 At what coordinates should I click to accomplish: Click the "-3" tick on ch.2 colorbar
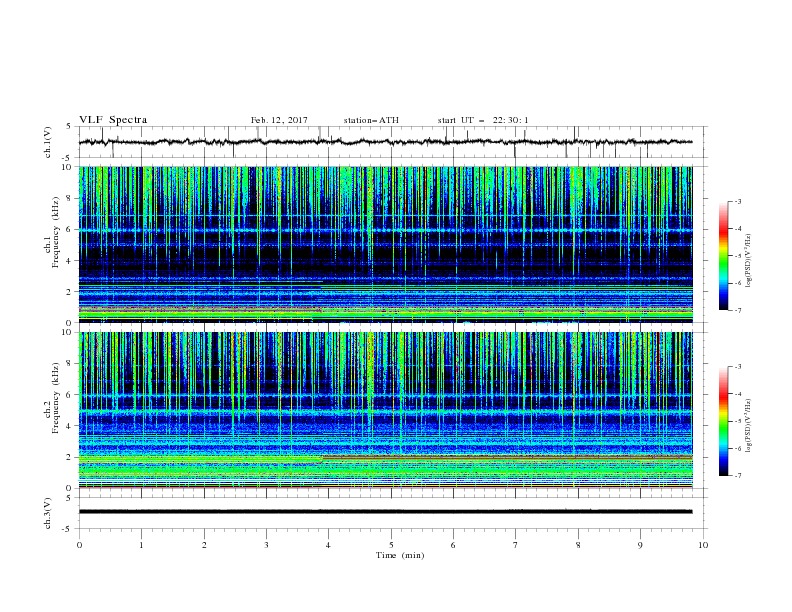click(x=737, y=367)
